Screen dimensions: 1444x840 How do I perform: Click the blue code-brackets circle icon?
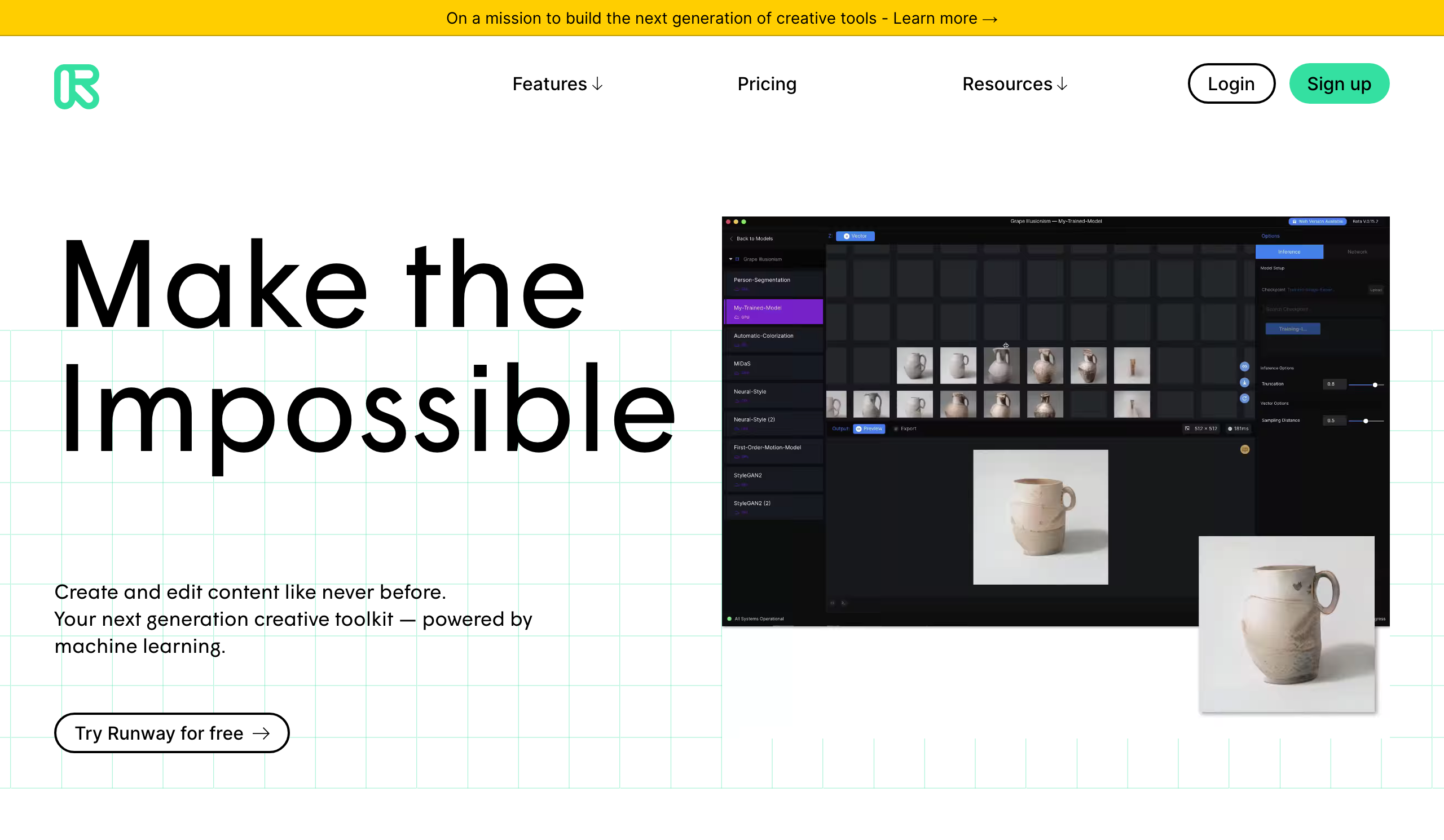click(1244, 366)
